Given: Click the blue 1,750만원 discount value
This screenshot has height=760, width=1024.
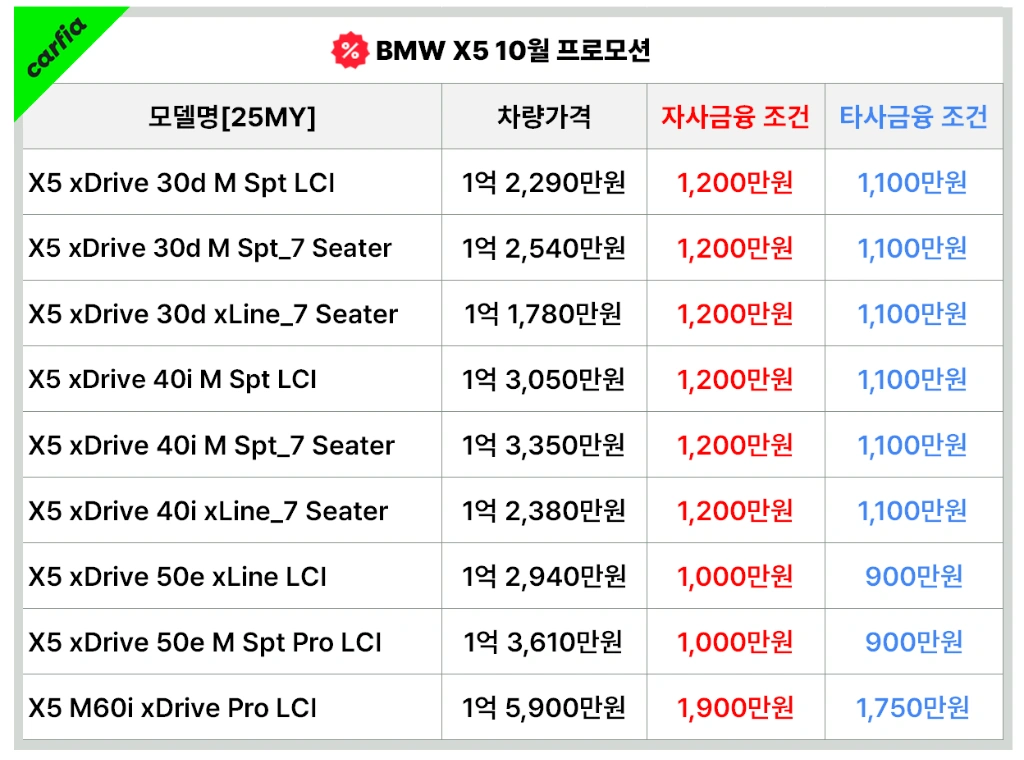Looking at the screenshot, I should (913, 709).
